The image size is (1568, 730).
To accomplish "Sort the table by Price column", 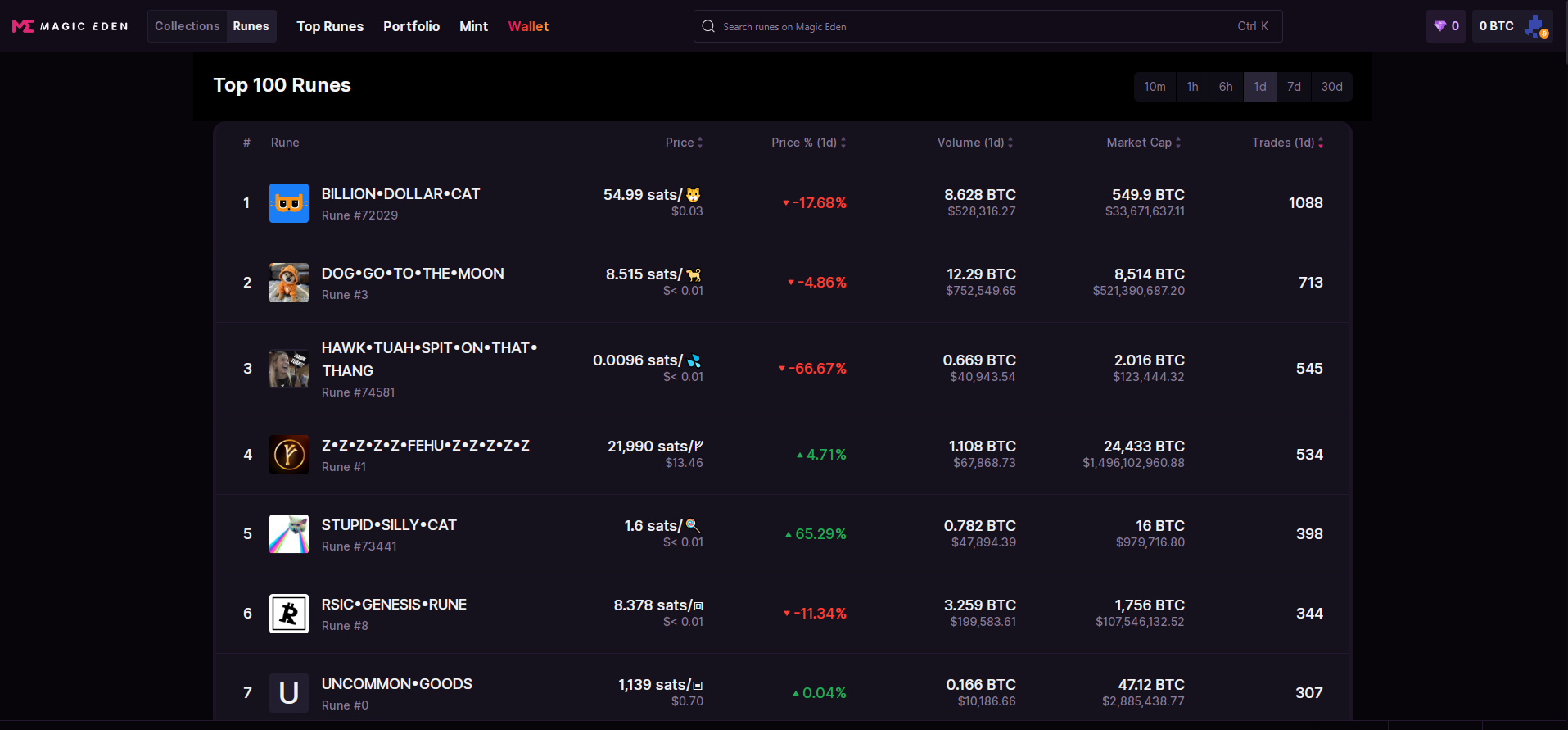I will (x=684, y=143).
